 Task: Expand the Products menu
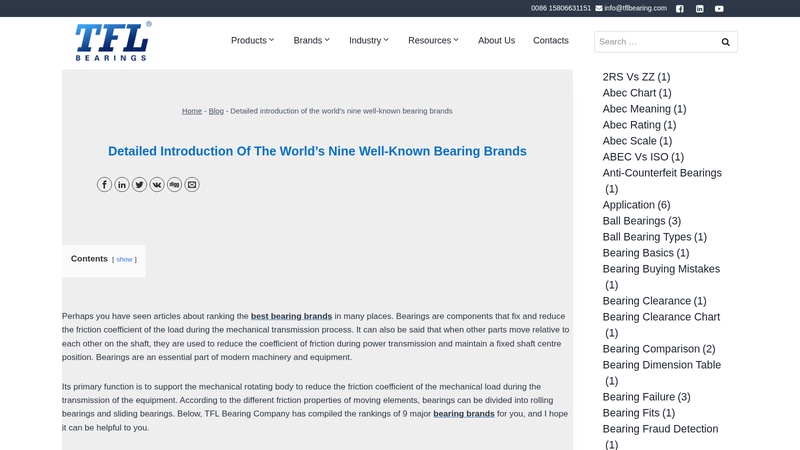pyautogui.click(x=253, y=40)
